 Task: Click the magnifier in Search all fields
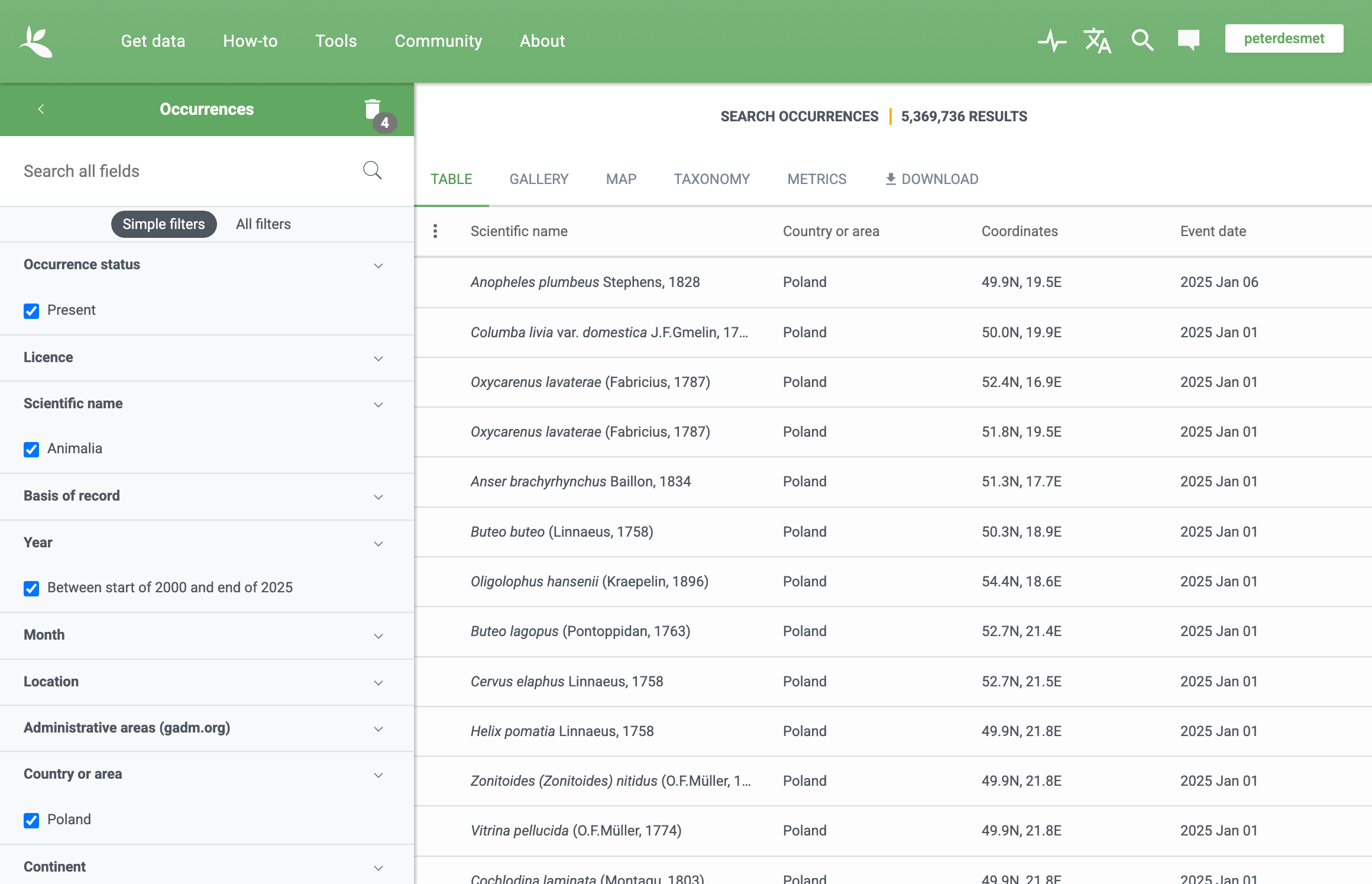pyautogui.click(x=372, y=170)
